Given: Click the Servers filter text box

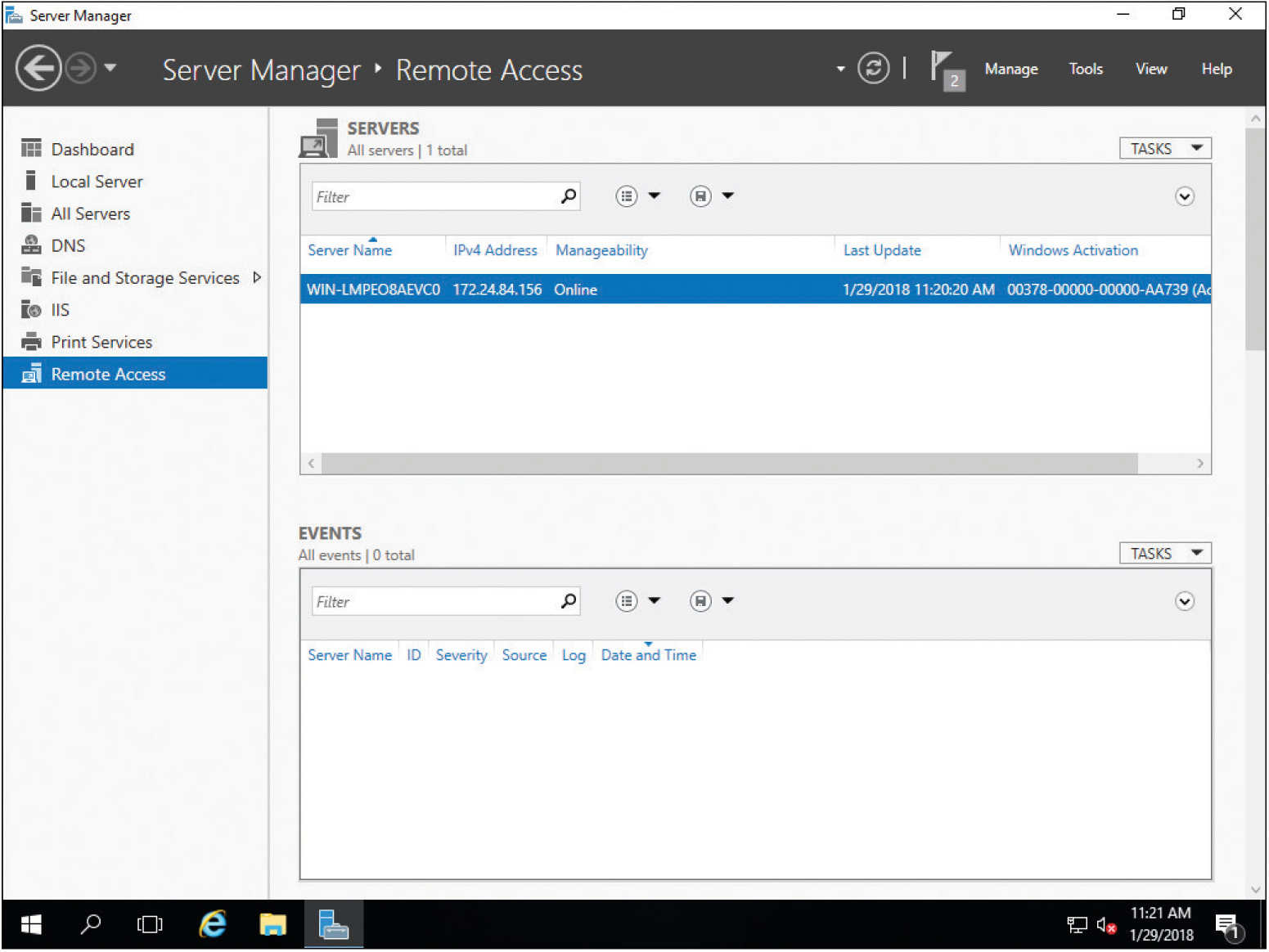Looking at the screenshot, I should coord(434,196).
